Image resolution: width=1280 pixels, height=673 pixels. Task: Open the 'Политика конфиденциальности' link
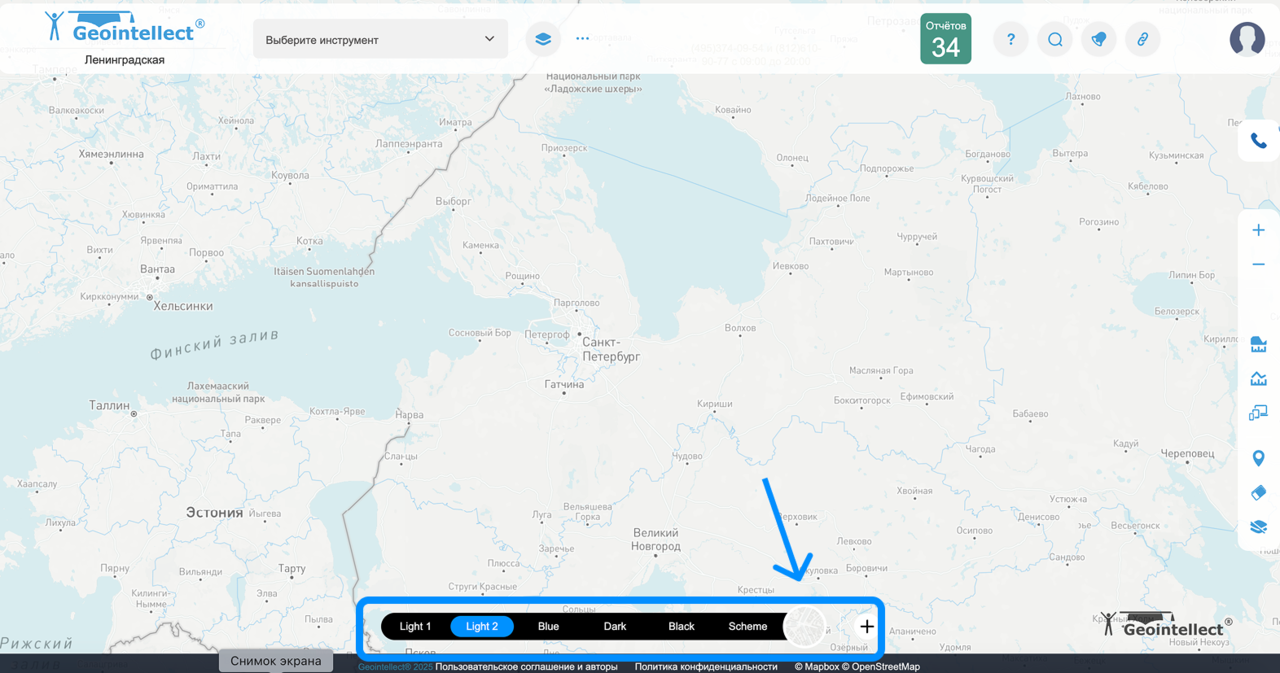[x=706, y=666]
